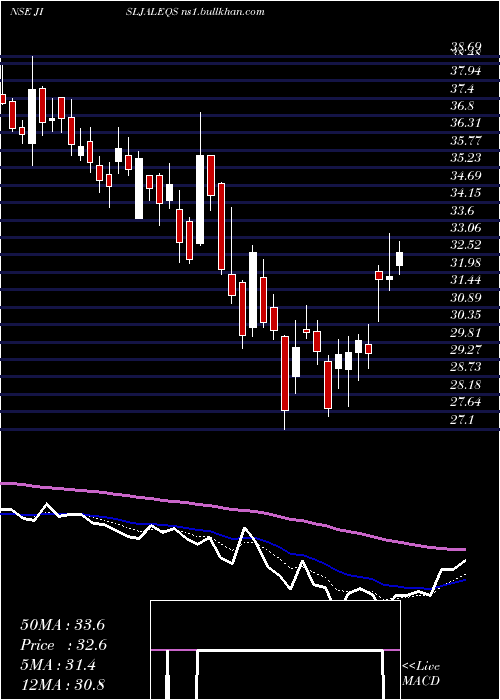Click the 35.23 price axis label
500x700 pixels.
pyautogui.click(x=465, y=158)
